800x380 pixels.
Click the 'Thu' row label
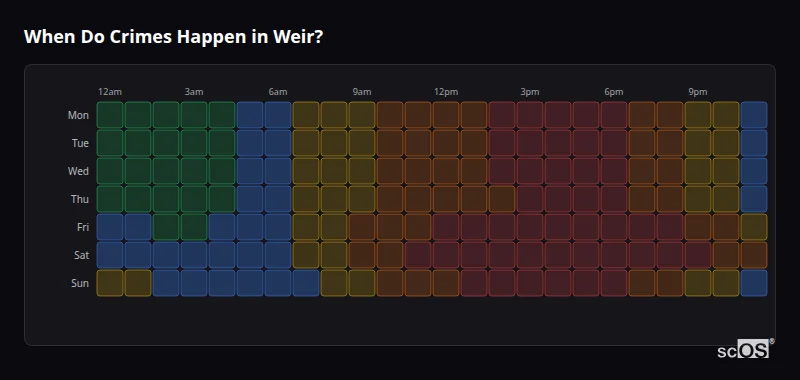click(x=80, y=199)
